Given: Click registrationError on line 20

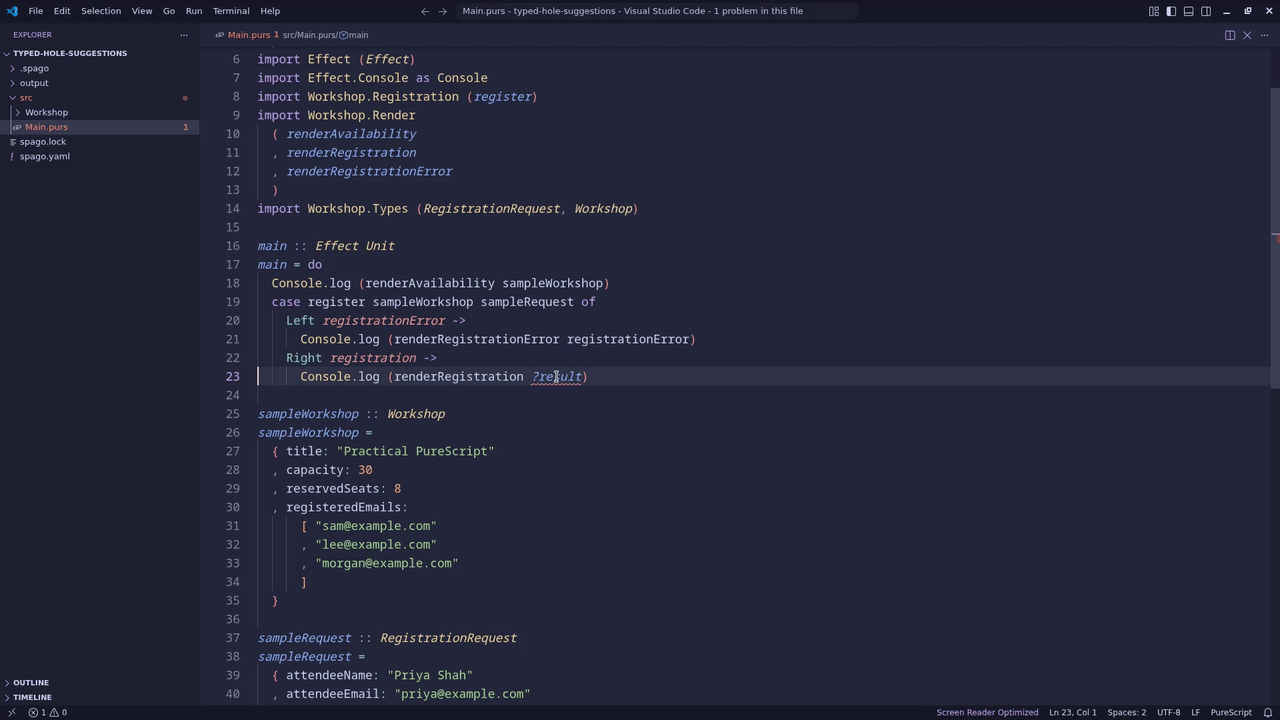Looking at the screenshot, I should click(384, 321).
